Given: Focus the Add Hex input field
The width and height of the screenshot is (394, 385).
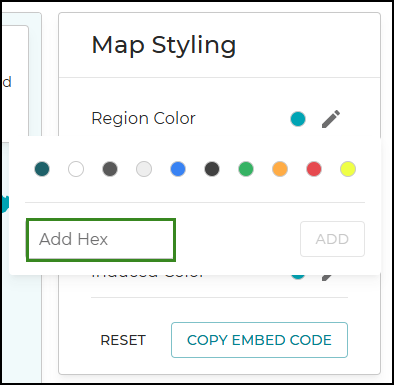Looking at the screenshot, I should coord(101,240).
